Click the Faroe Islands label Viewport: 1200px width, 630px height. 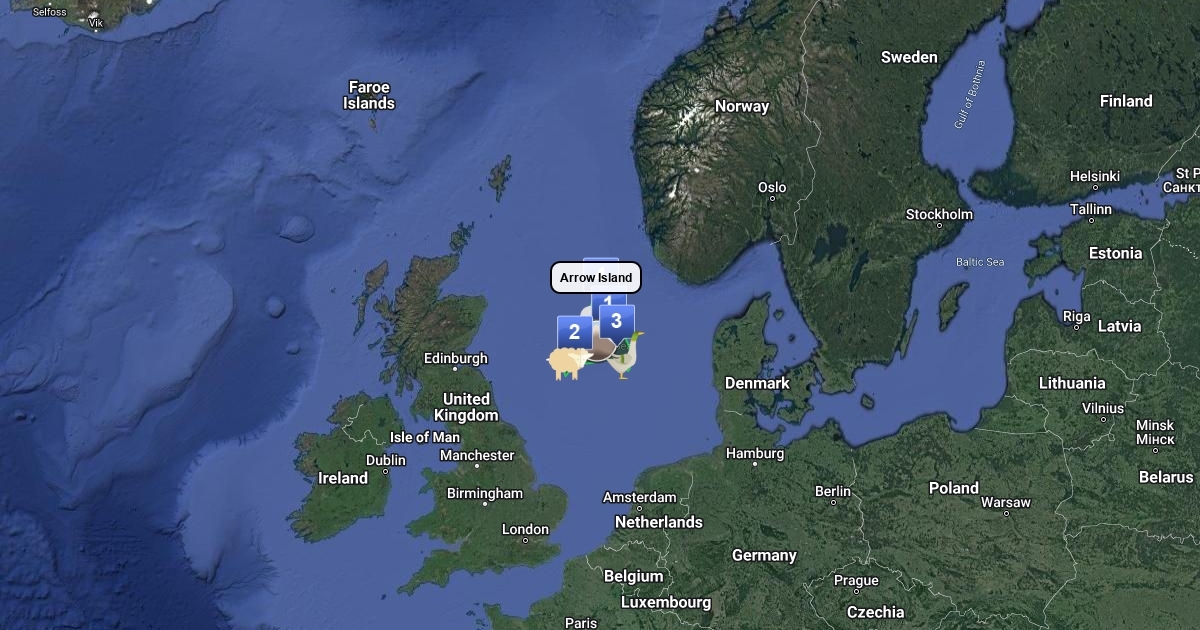tap(369, 95)
